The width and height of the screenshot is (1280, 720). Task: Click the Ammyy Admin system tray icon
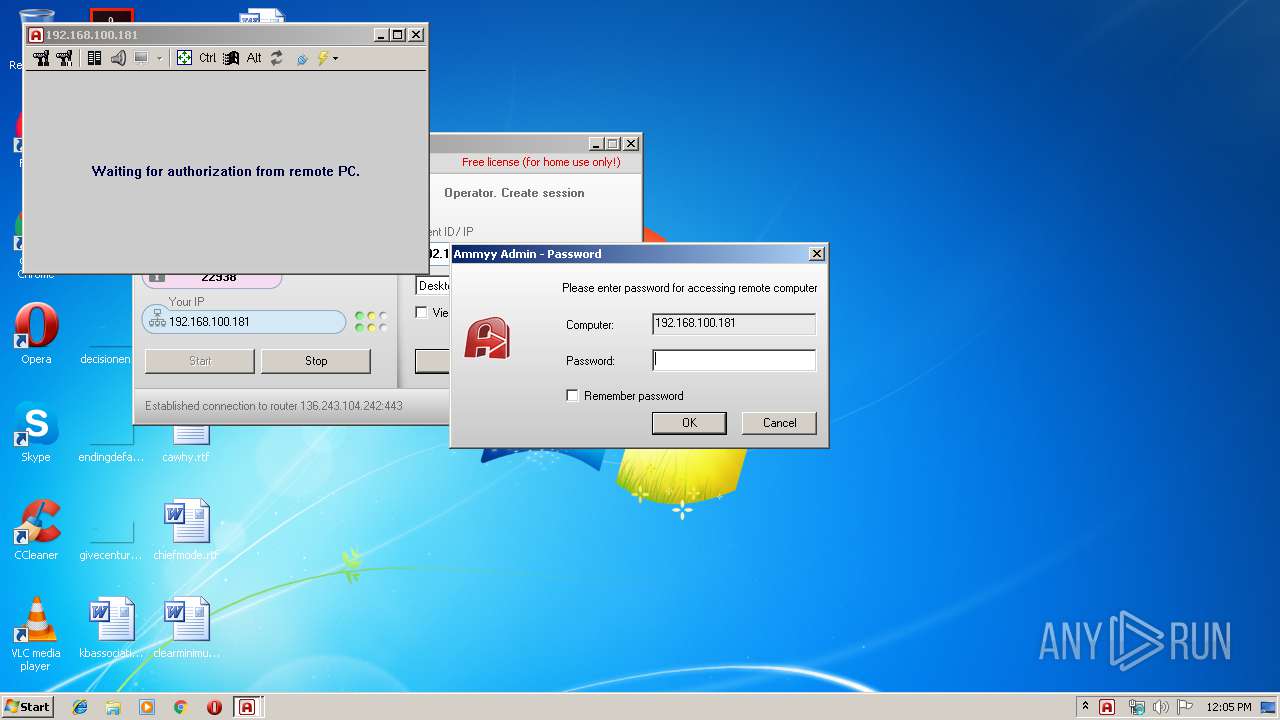point(1107,707)
